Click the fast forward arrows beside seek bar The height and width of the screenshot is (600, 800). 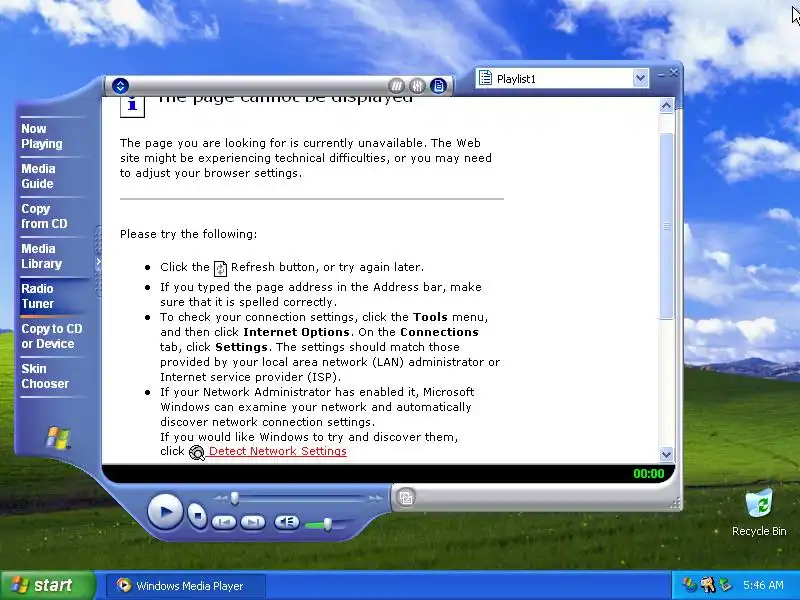point(376,498)
